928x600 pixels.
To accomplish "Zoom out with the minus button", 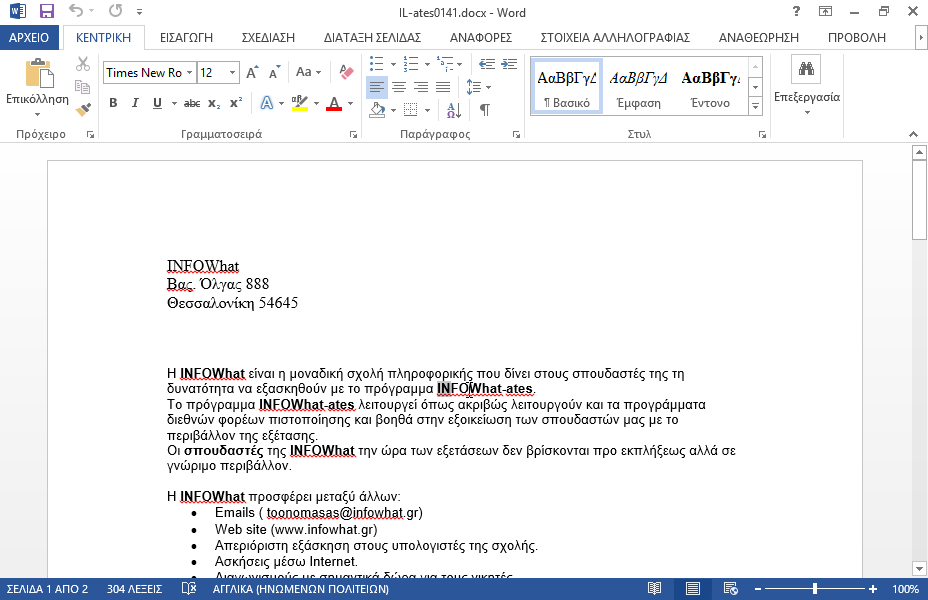I will [758, 589].
